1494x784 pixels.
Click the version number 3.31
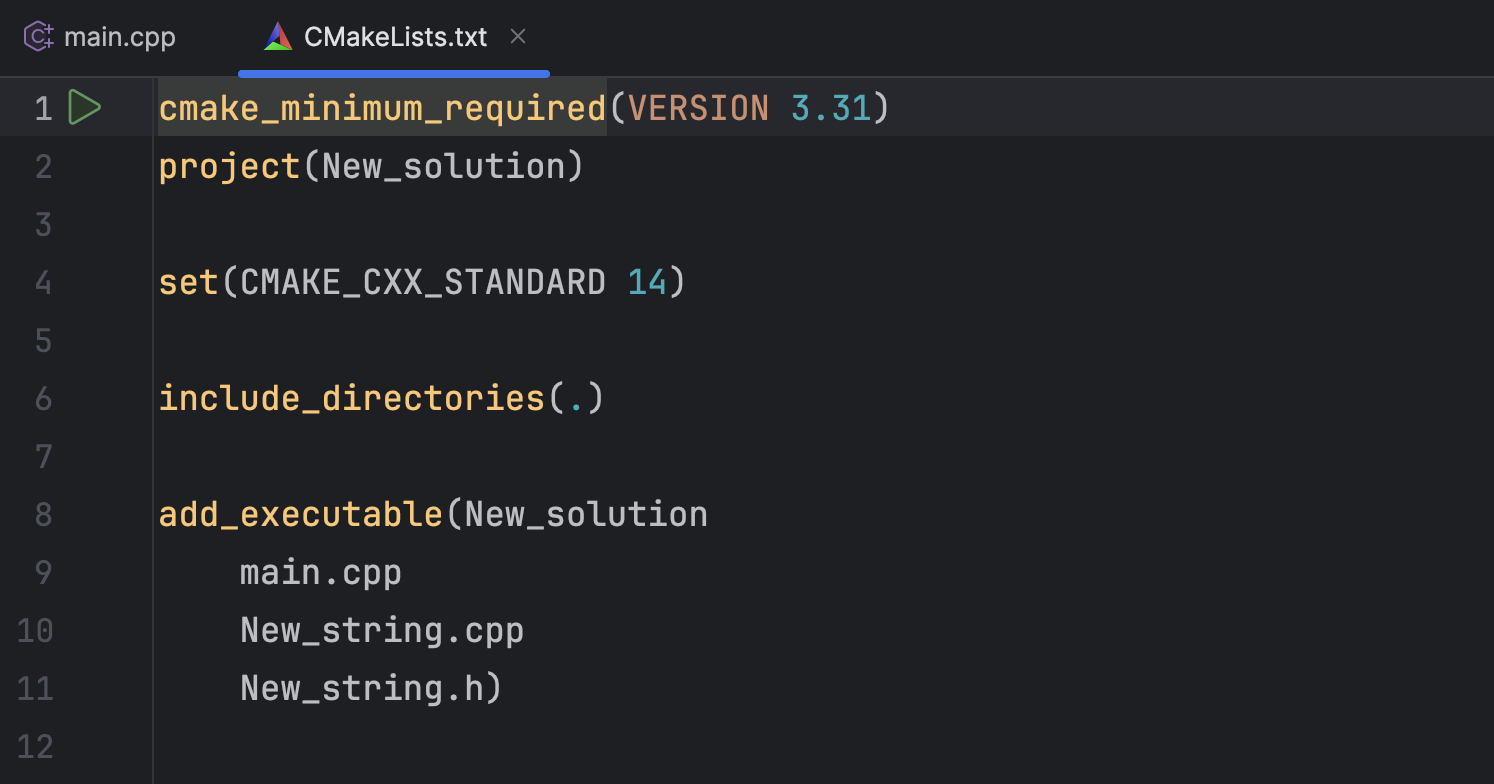828,107
